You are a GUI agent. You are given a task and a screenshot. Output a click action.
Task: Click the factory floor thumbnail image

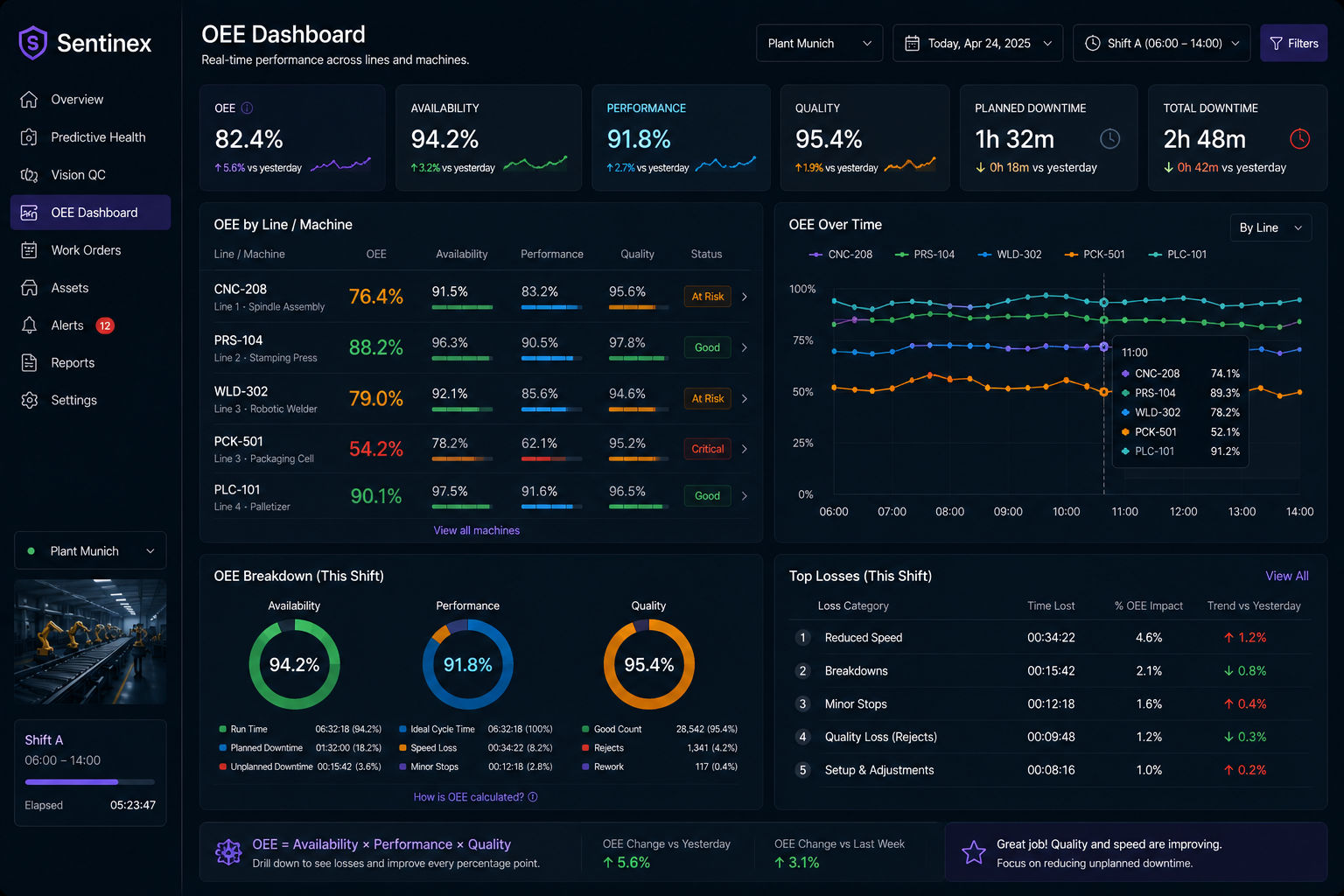tap(90, 641)
